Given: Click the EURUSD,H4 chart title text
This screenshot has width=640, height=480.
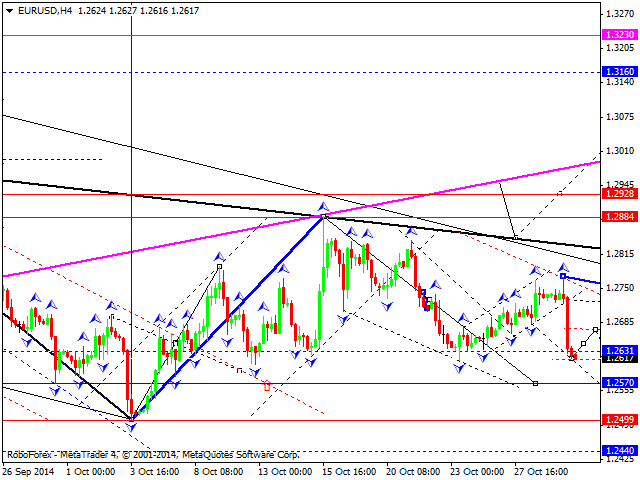Looking at the screenshot, I should [x=36, y=8].
